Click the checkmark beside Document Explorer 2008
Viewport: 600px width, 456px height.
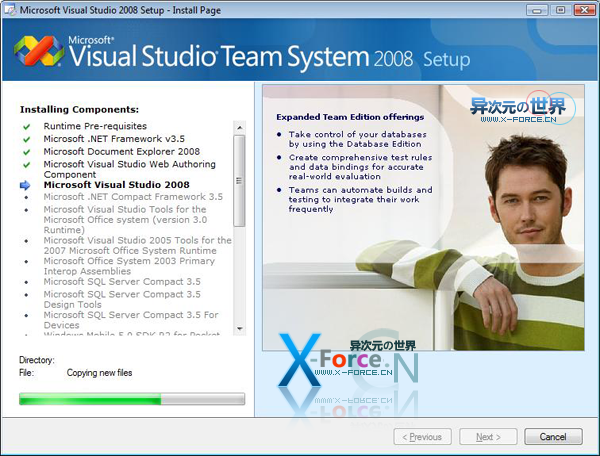point(26,152)
